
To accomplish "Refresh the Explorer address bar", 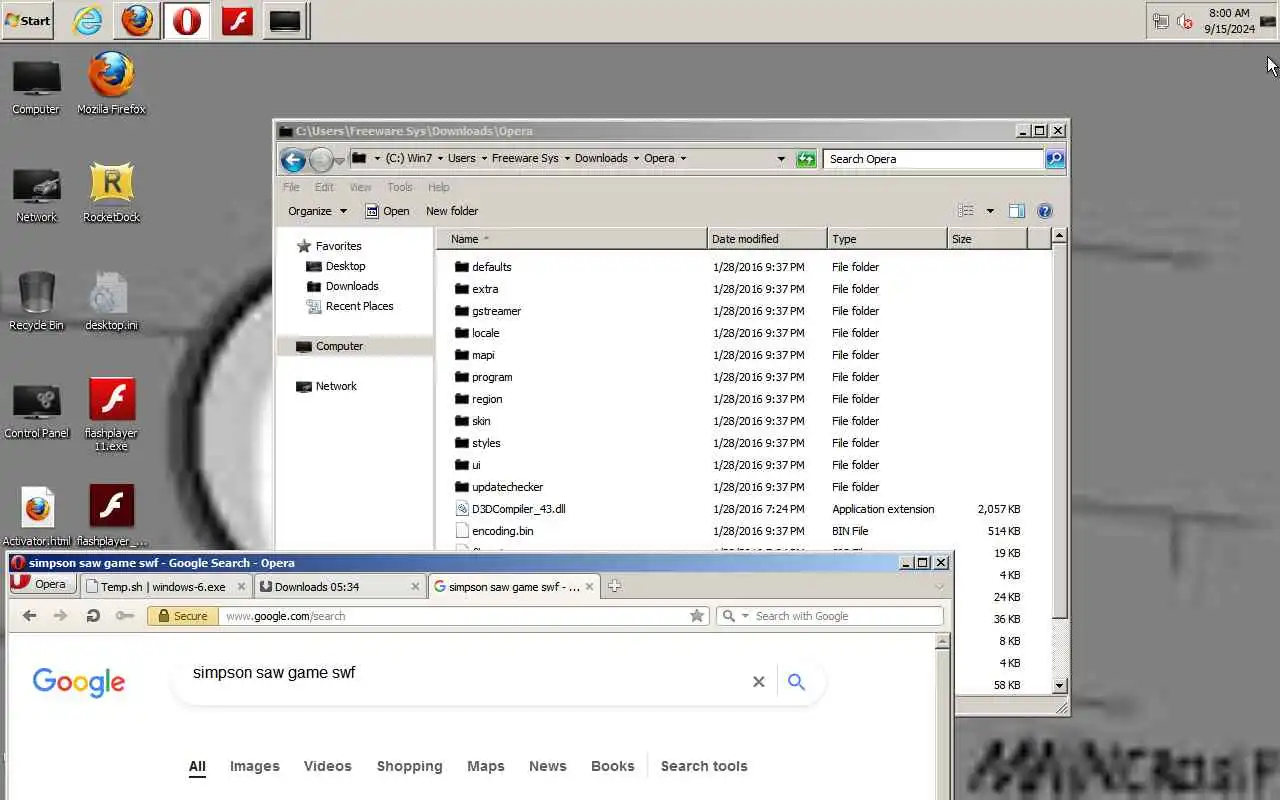I will [x=806, y=159].
